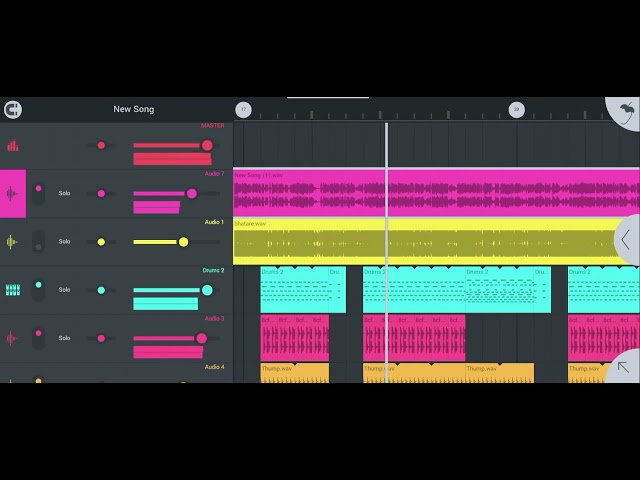Select the New Song (1).wav clip
This screenshot has height=480, width=640.
tap(436, 193)
